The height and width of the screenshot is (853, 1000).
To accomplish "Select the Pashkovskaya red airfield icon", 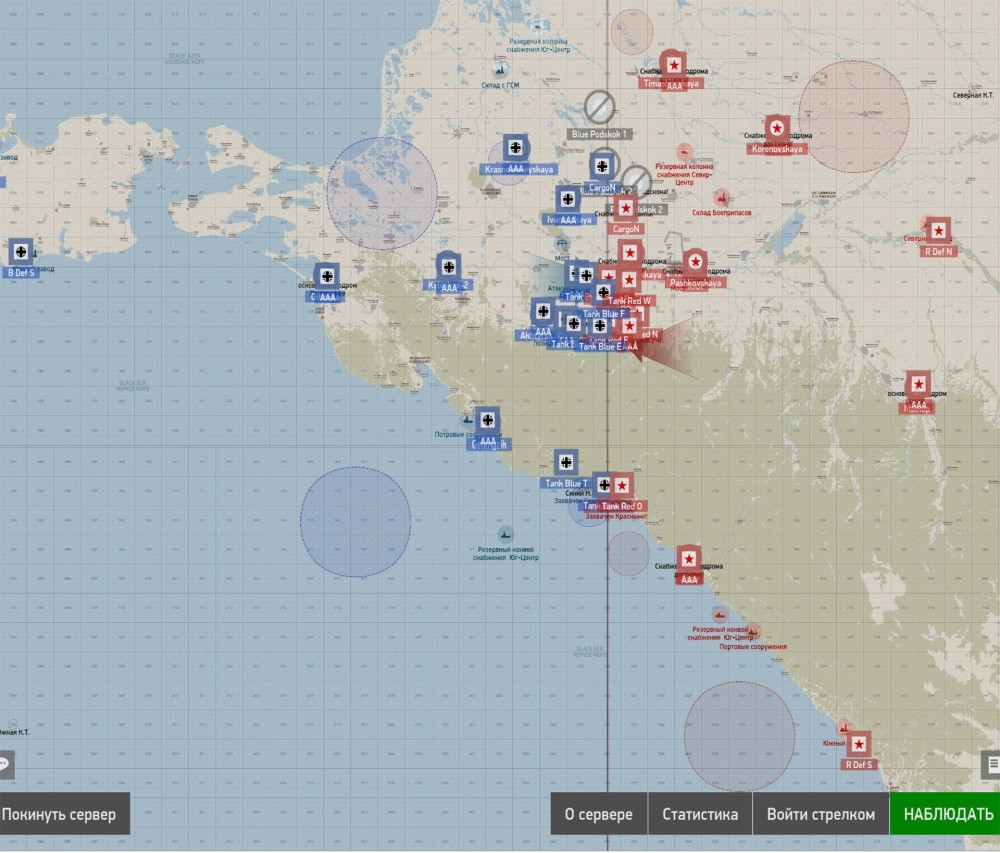I will [x=695, y=262].
